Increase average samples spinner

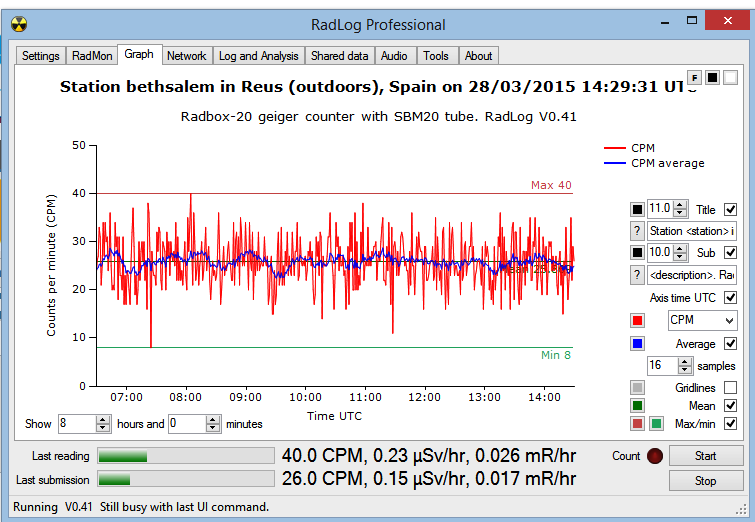click(685, 362)
